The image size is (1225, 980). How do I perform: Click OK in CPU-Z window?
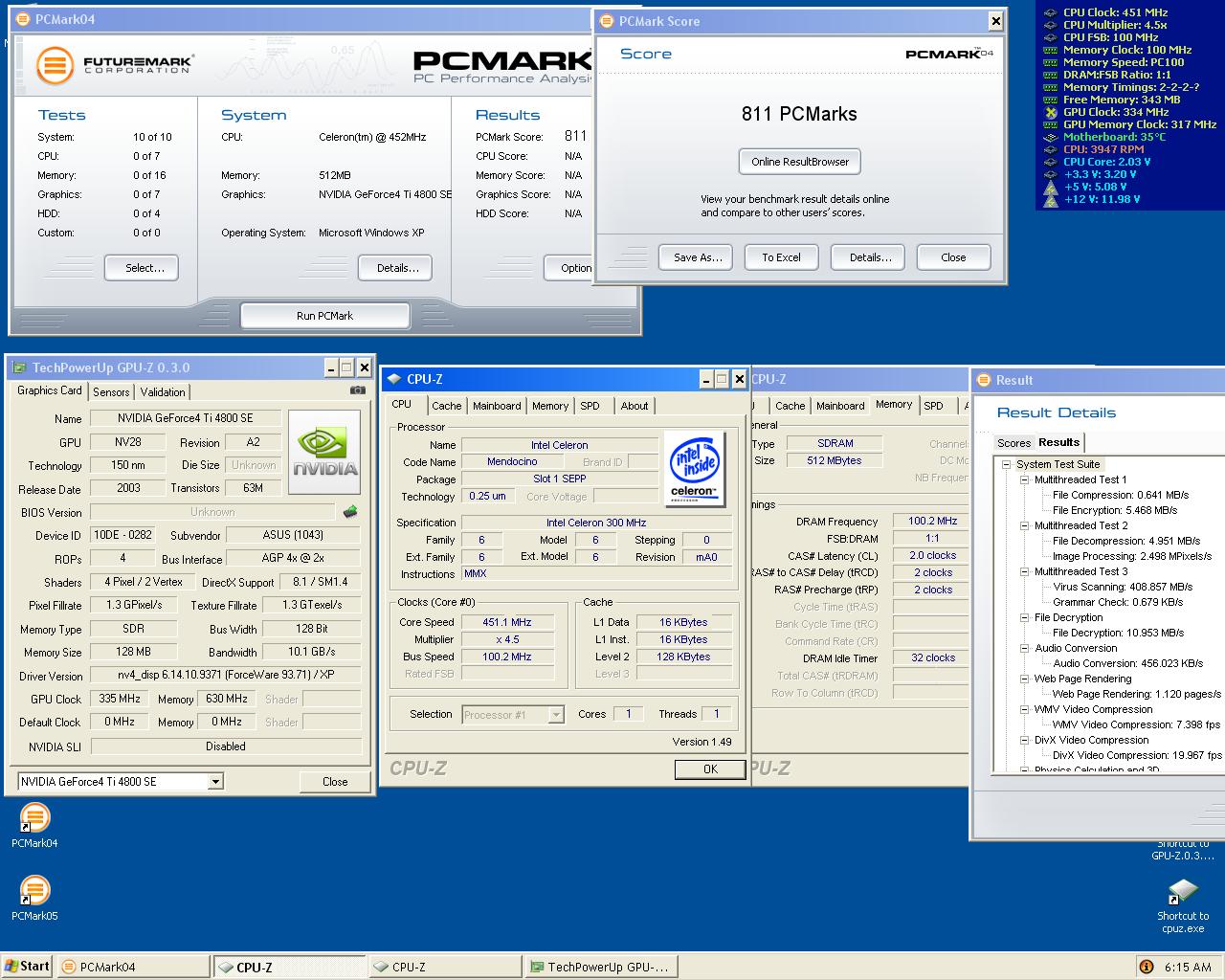click(710, 768)
